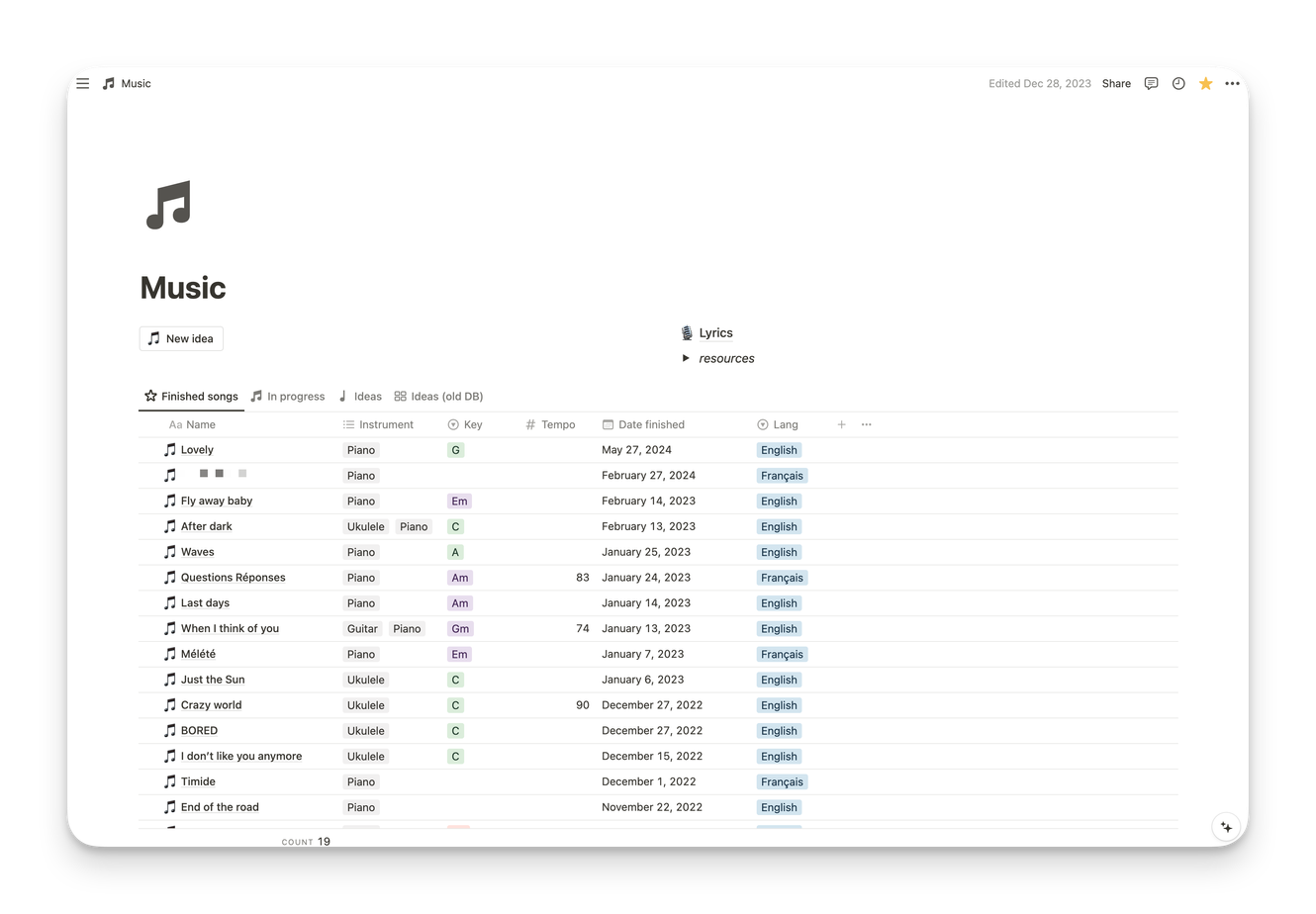Image resolution: width=1316 pixels, height=914 pixels.
Task: Open the Lyrics page link
Action: tap(714, 333)
